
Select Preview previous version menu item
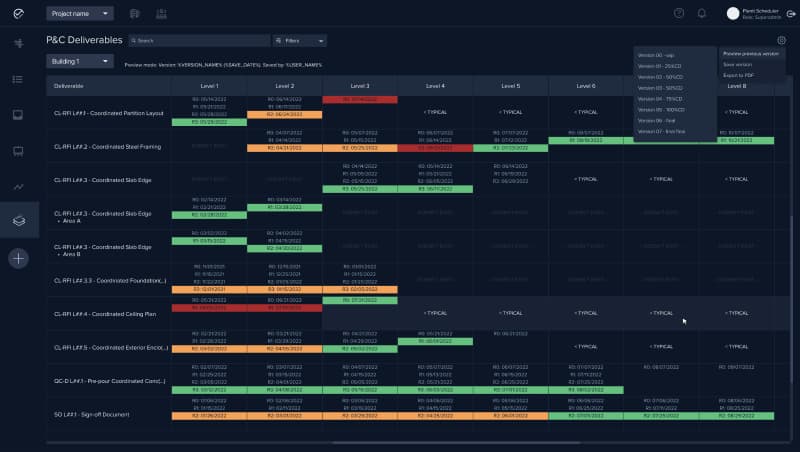[x=751, y=53]
